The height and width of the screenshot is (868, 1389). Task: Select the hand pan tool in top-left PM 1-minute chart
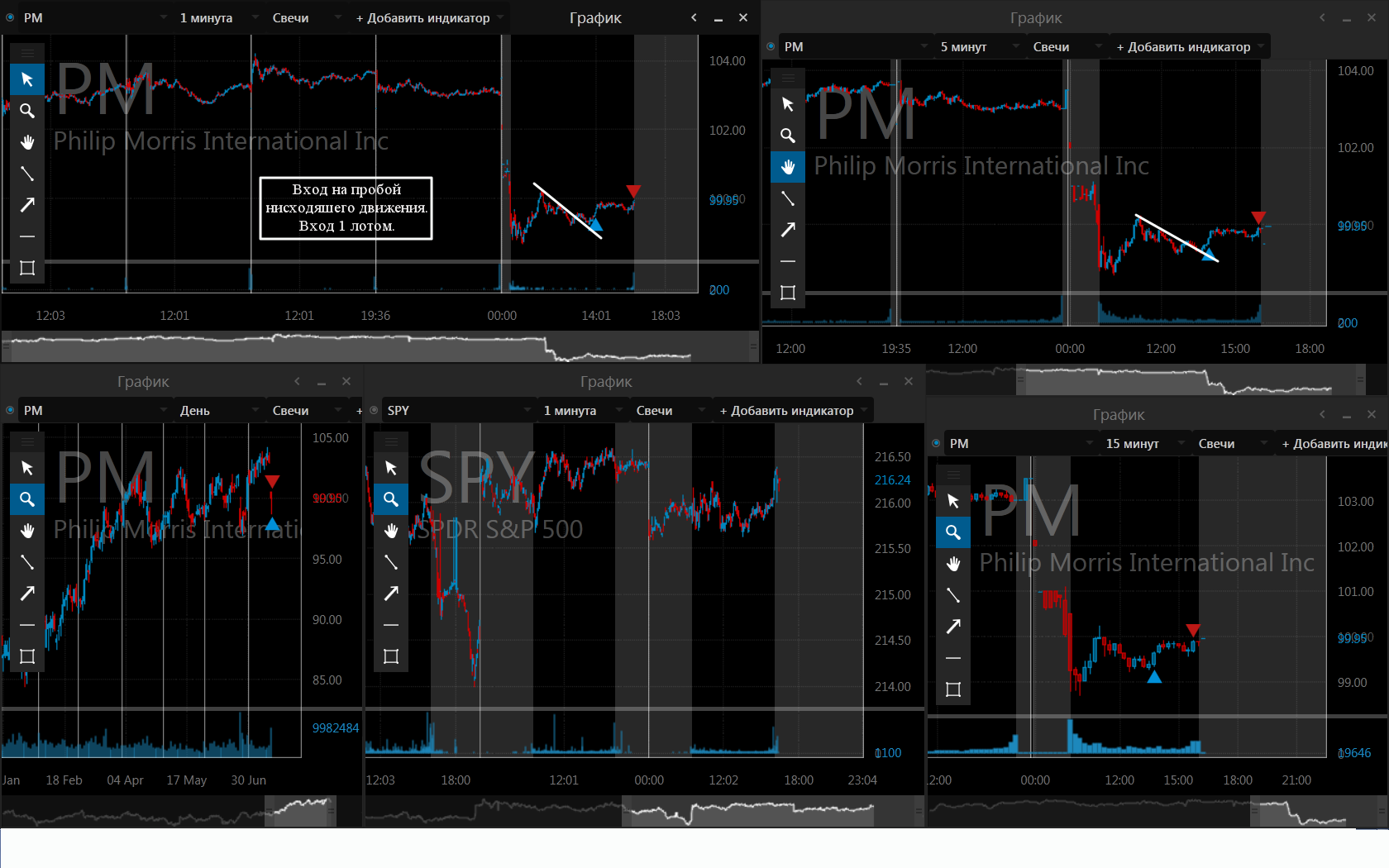(x=27, y=142)
